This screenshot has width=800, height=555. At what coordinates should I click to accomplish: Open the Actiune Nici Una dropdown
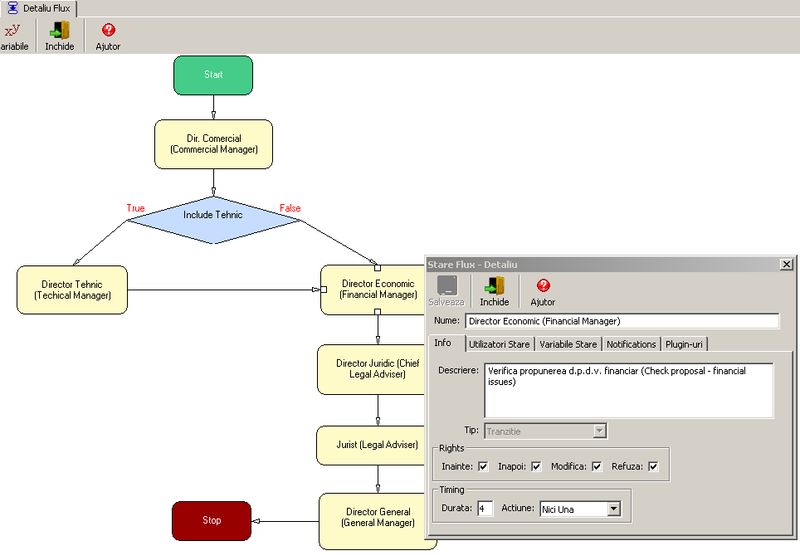(614, 509)
